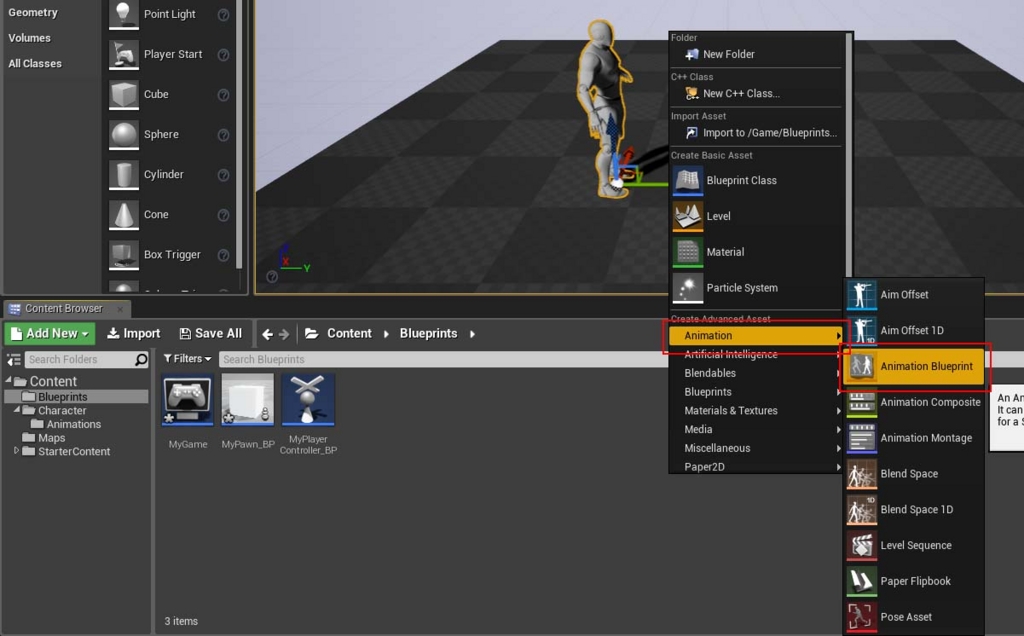
Task: Open the All Classes category
Action: pos(35,63)
